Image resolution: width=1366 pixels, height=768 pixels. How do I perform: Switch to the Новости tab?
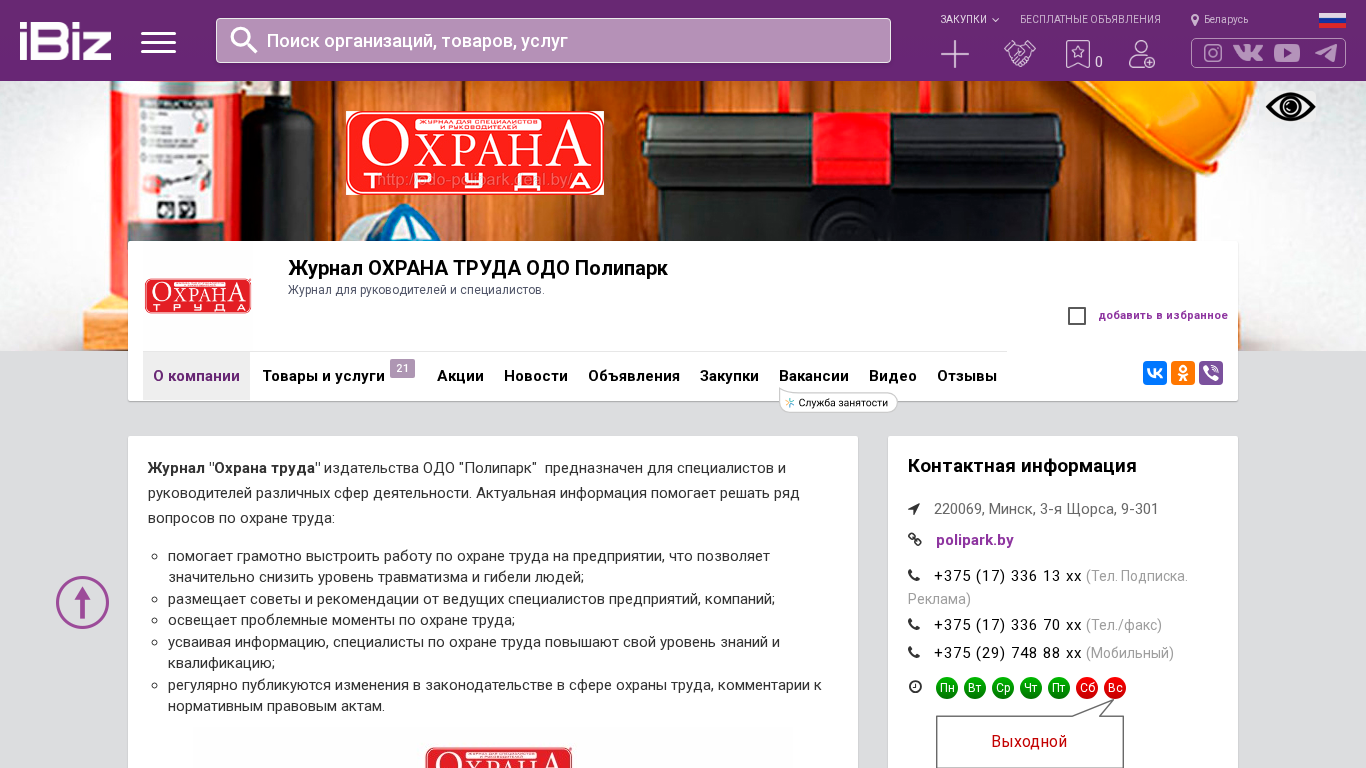click(536, 376)
